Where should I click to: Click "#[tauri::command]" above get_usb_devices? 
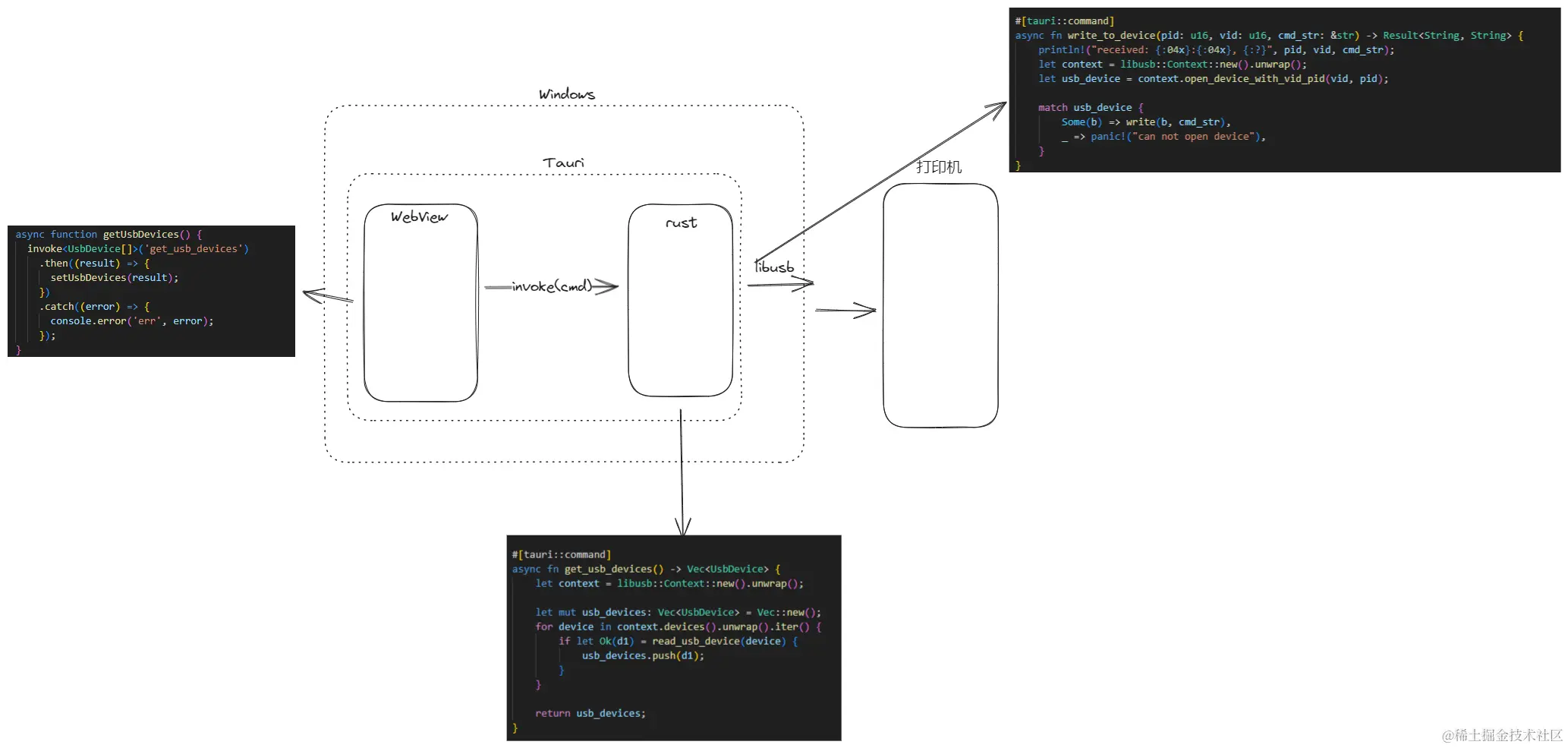click(562, 555)
